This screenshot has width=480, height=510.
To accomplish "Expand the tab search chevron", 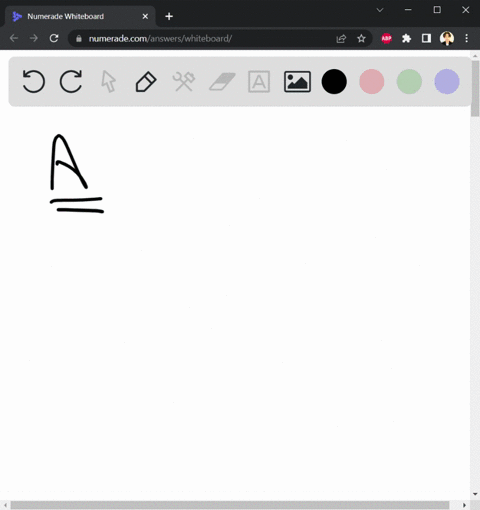I will [x=380, y=10].
